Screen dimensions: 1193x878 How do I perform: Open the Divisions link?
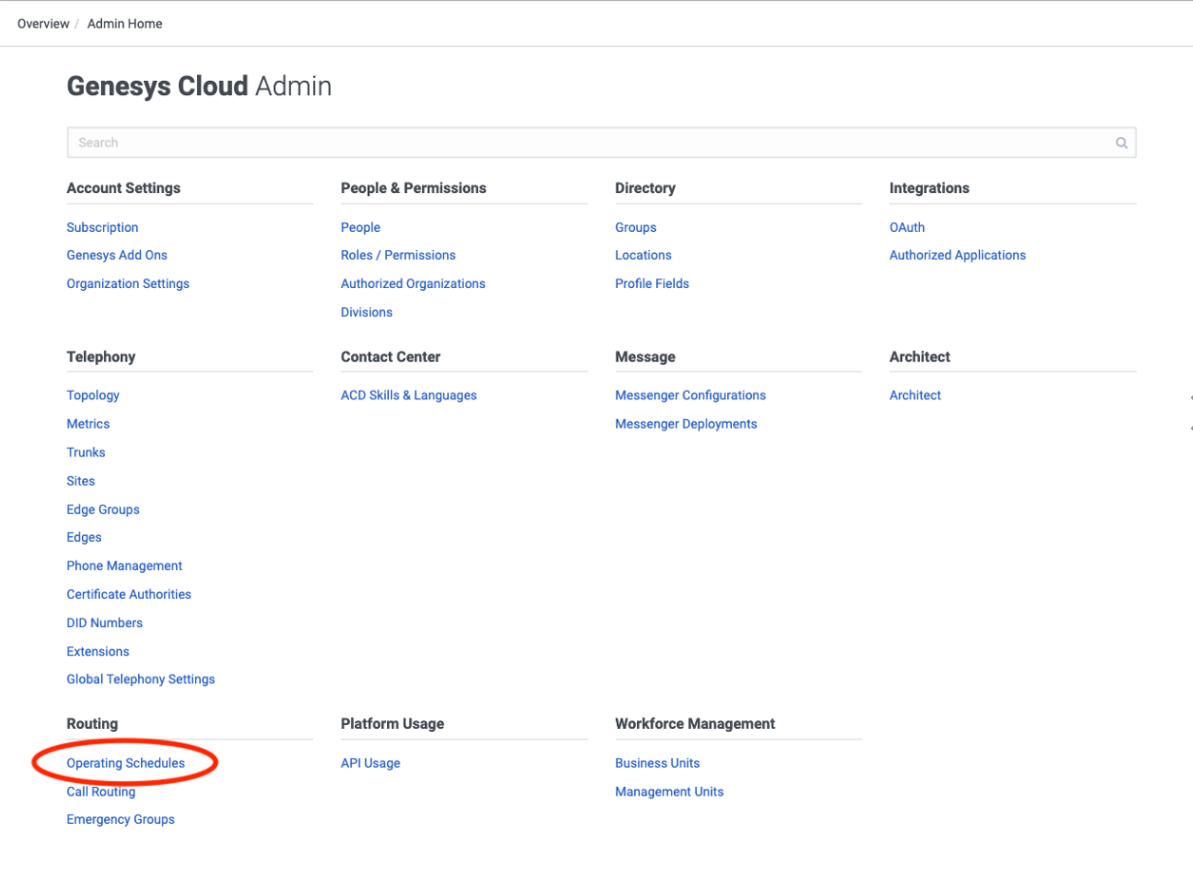(x=367, y=312)
